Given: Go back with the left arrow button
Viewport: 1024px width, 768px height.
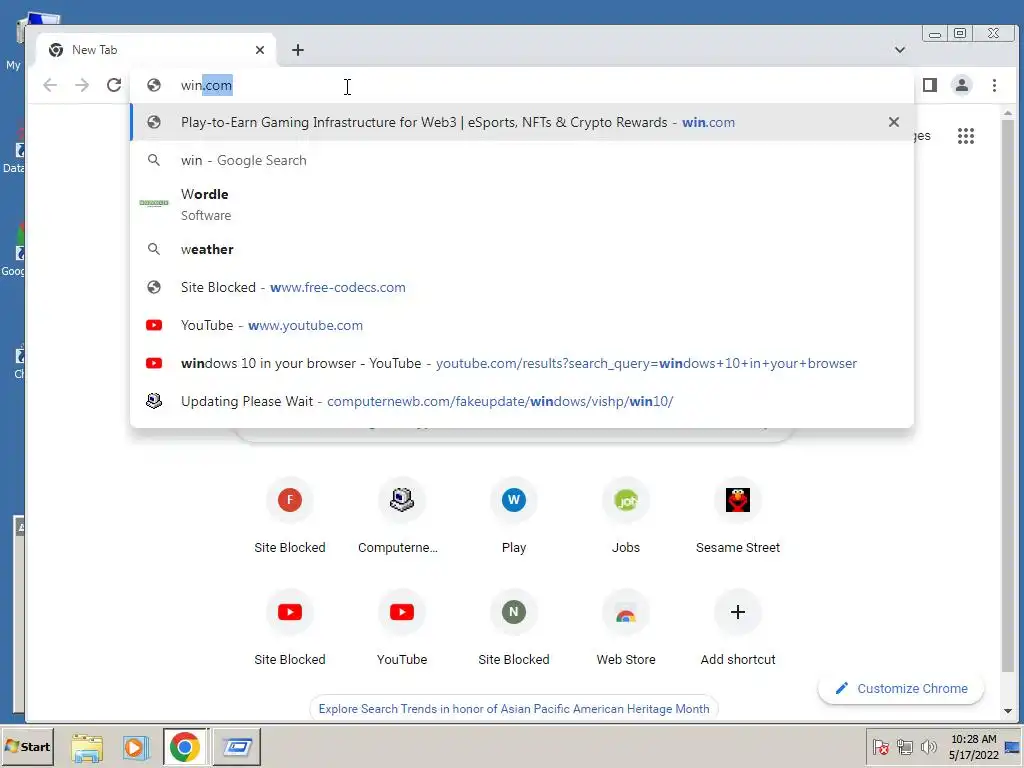Looking at the screenshot, I should (50, 85).
